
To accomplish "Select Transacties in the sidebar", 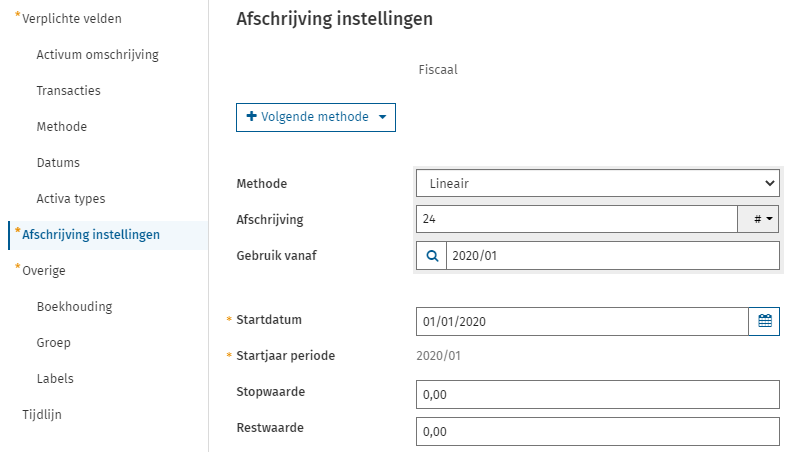I will pos(68,91).
